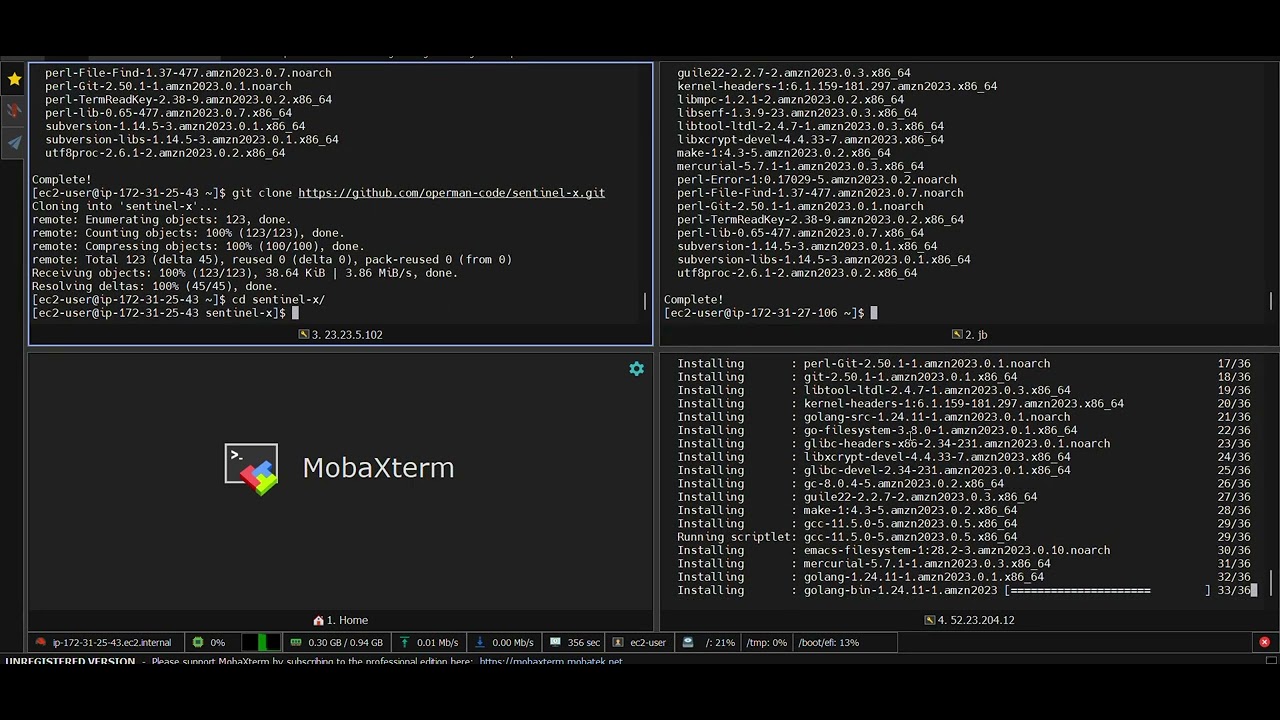Click "mercurial-5.7.1-1" line in top-right terminal

pos(800,166)
